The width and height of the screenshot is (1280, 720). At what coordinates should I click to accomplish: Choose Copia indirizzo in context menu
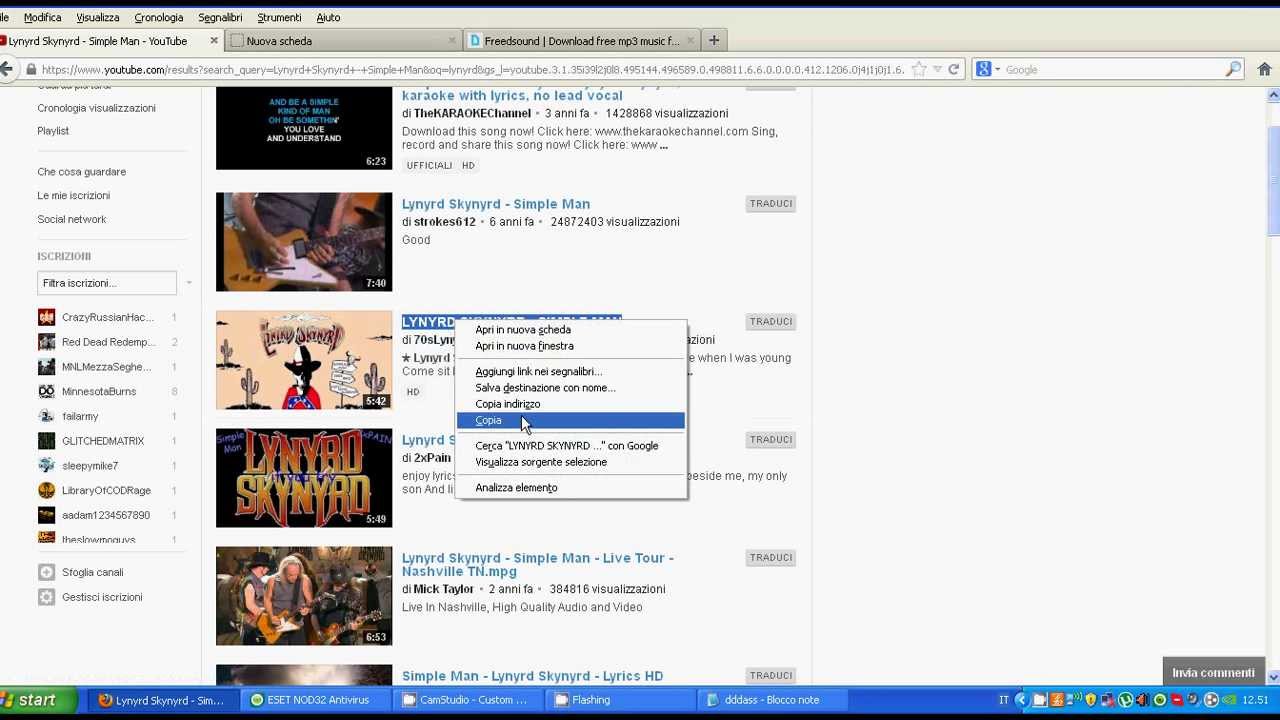[570, 404]
